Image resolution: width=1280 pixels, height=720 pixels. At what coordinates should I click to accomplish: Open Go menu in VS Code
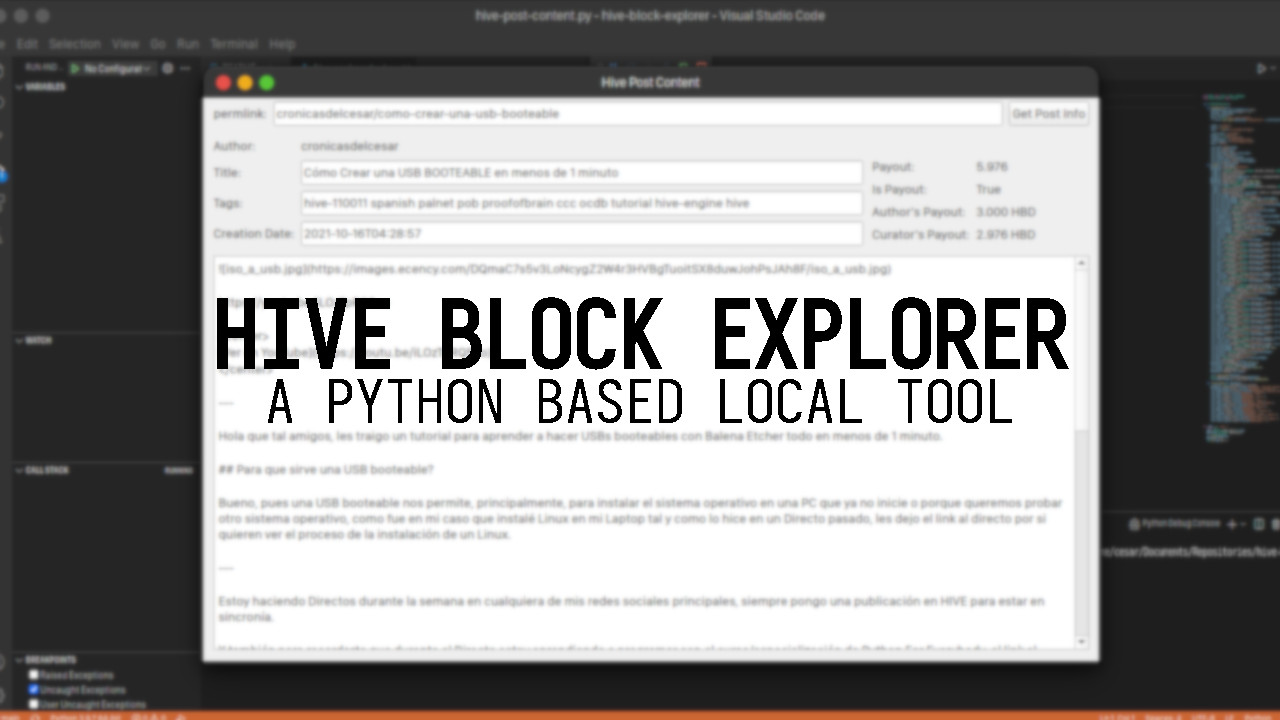click(x=158, y=44)
